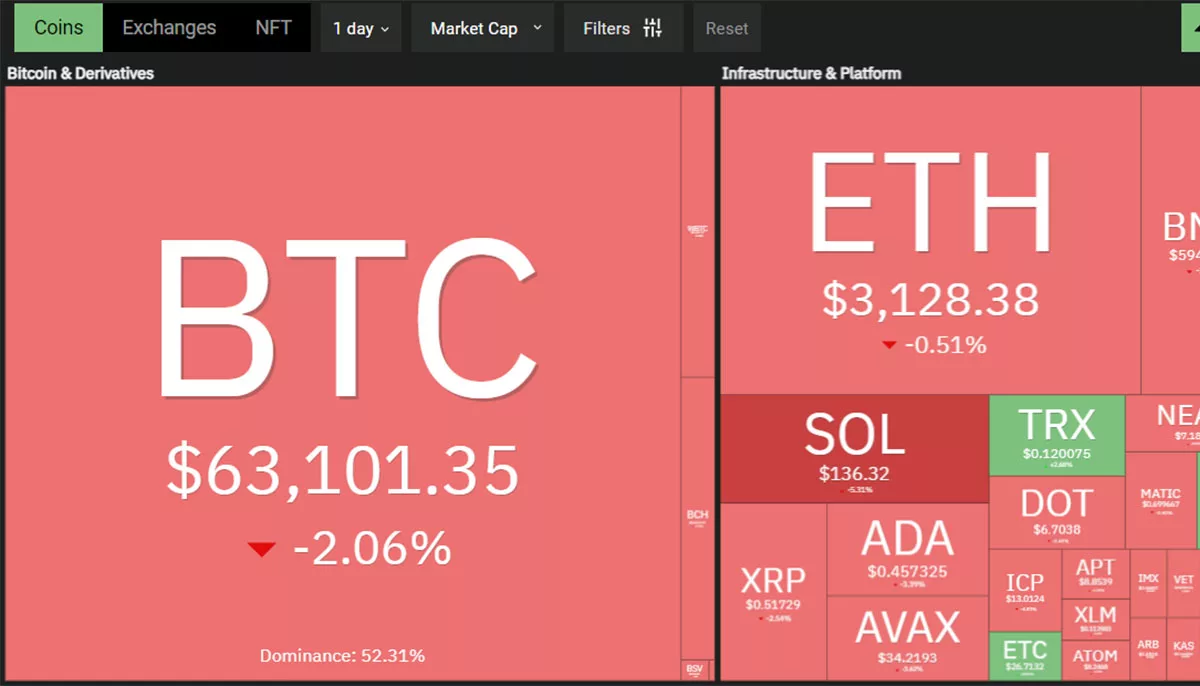Select the AVAX tile

tap(907, 638)
